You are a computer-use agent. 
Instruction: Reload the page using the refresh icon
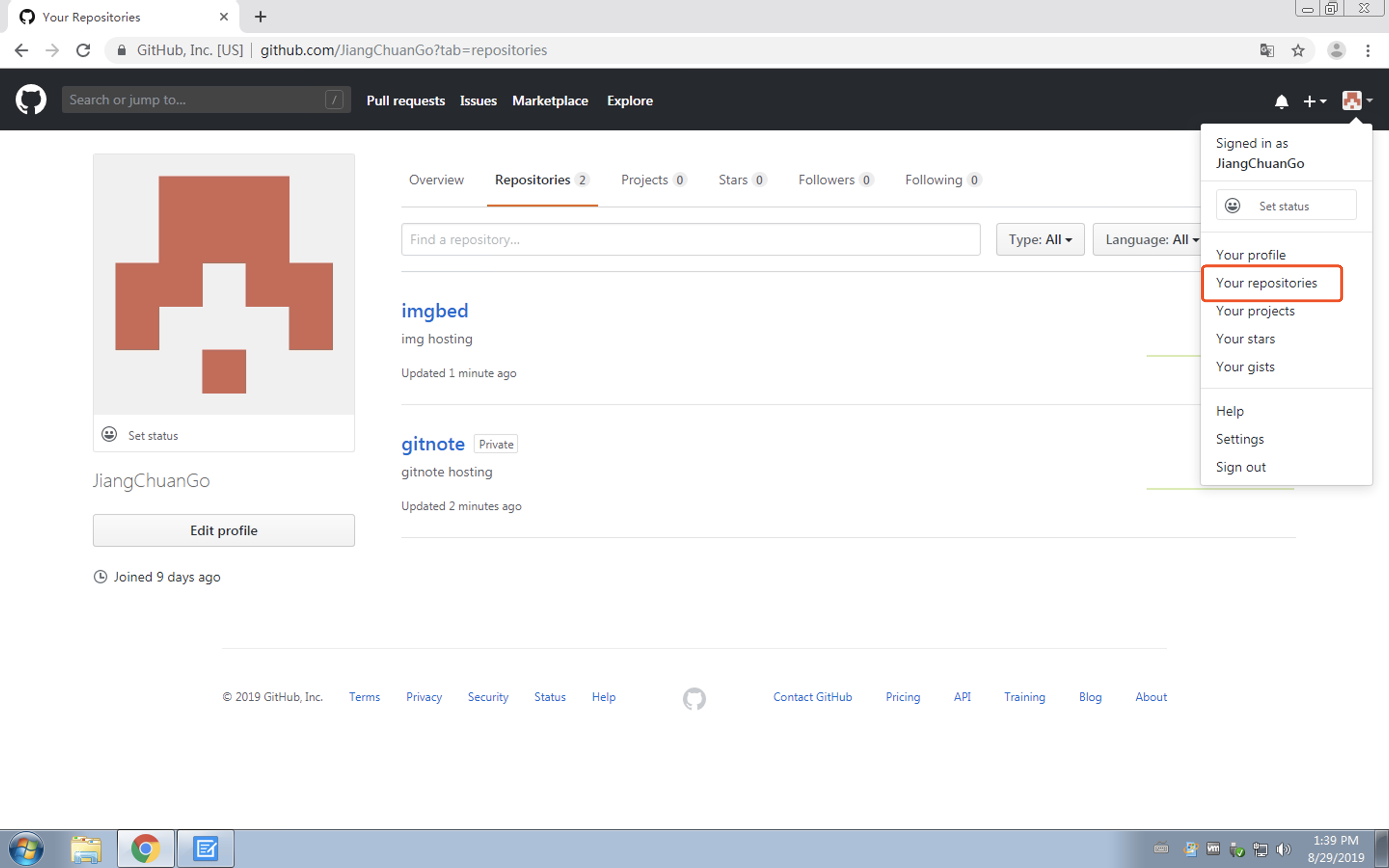(83, 51)
